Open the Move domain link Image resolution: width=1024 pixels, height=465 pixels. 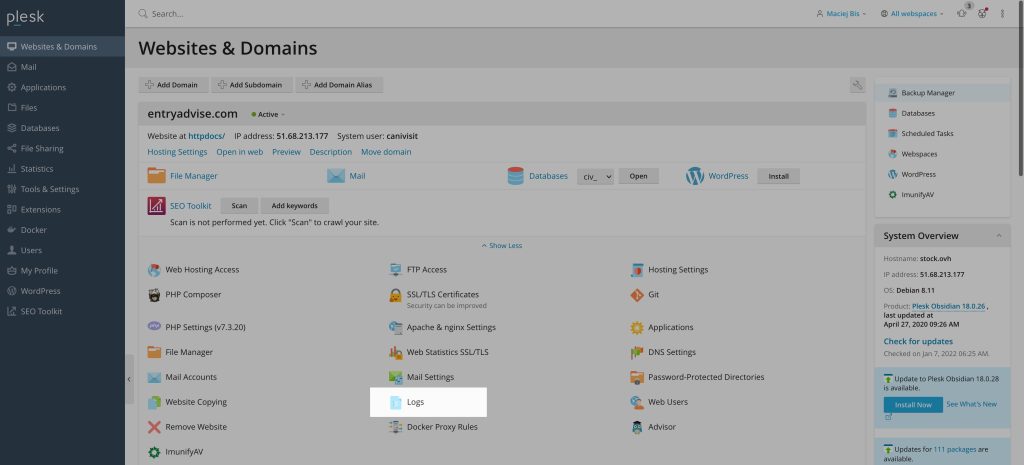[x=386, y=152]
